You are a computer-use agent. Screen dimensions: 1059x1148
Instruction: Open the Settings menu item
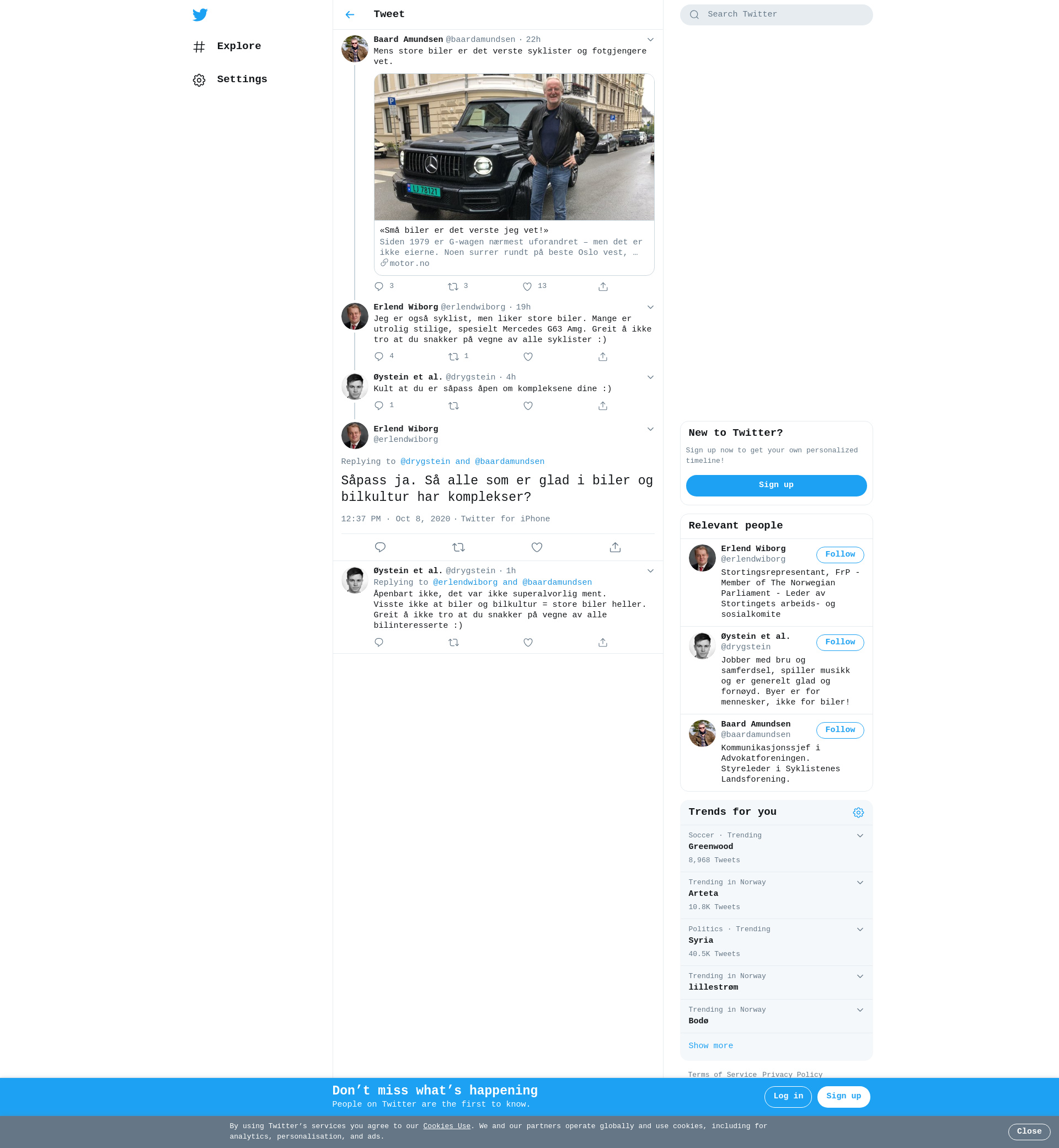click(231, 79)
